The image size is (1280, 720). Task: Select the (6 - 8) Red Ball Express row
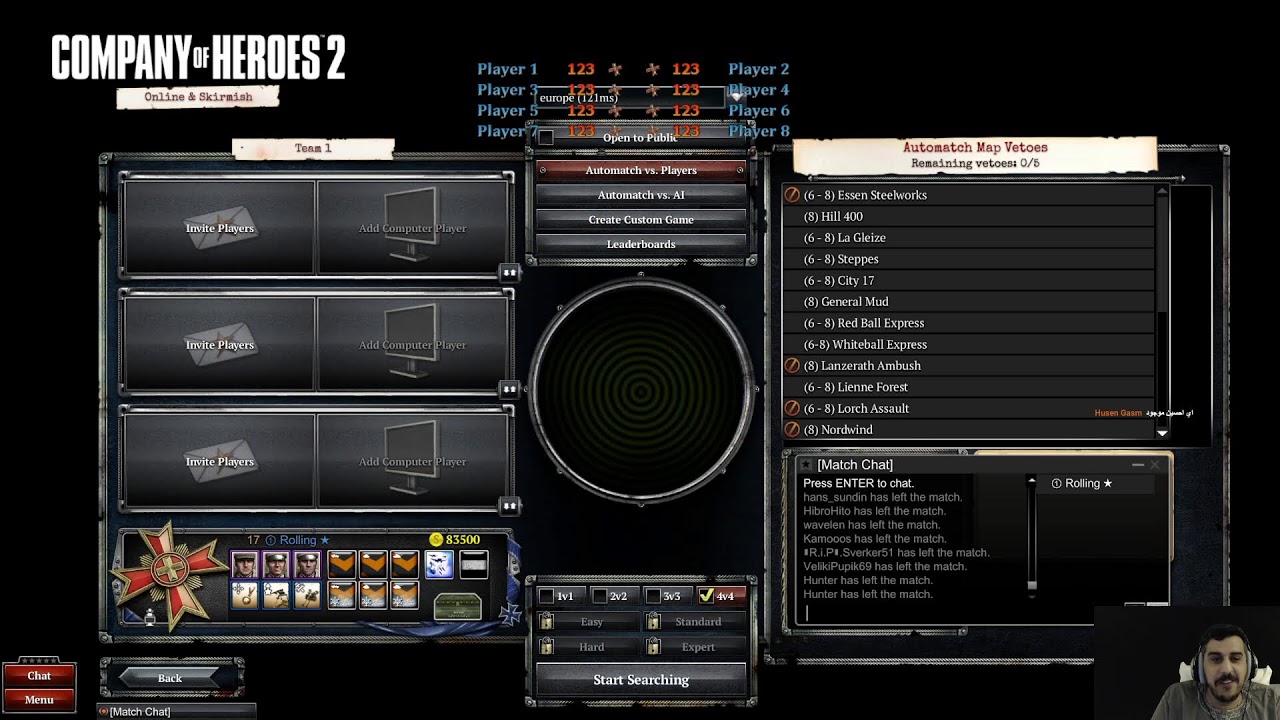point(970,323)
